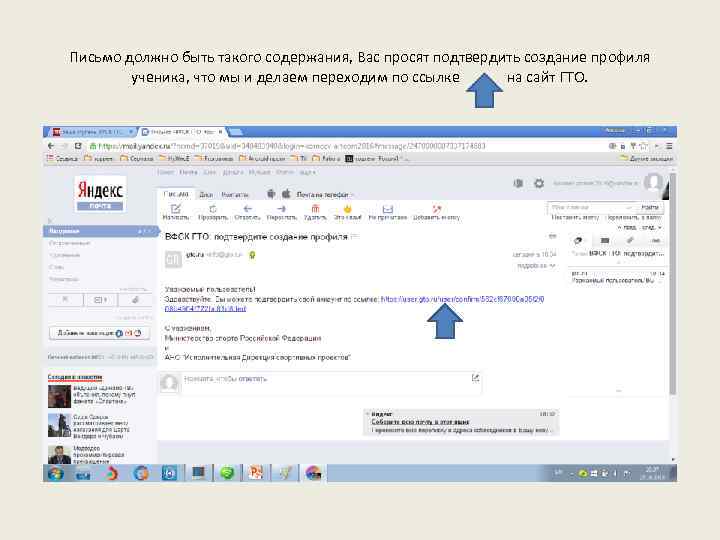Click the Не прочитано envelope icon
The image size is (720, 540).
point(388,209)
